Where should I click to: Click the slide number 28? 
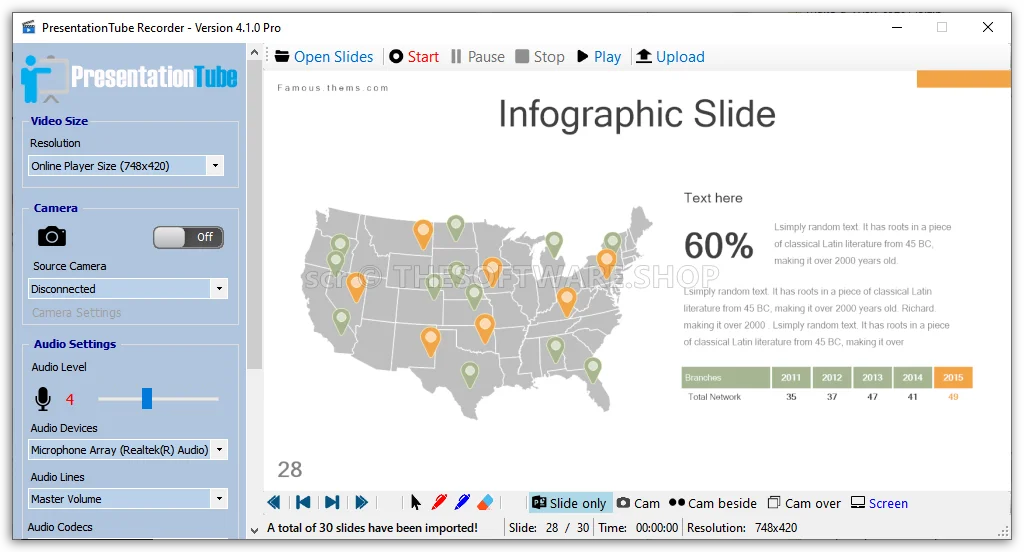pos(290,469)
